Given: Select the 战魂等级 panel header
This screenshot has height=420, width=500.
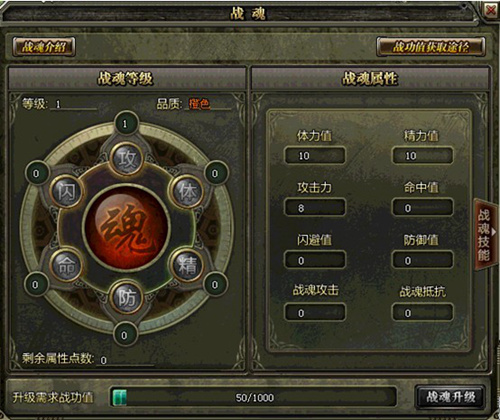Looking at the screenshot, I should click(x=126, y=79).
